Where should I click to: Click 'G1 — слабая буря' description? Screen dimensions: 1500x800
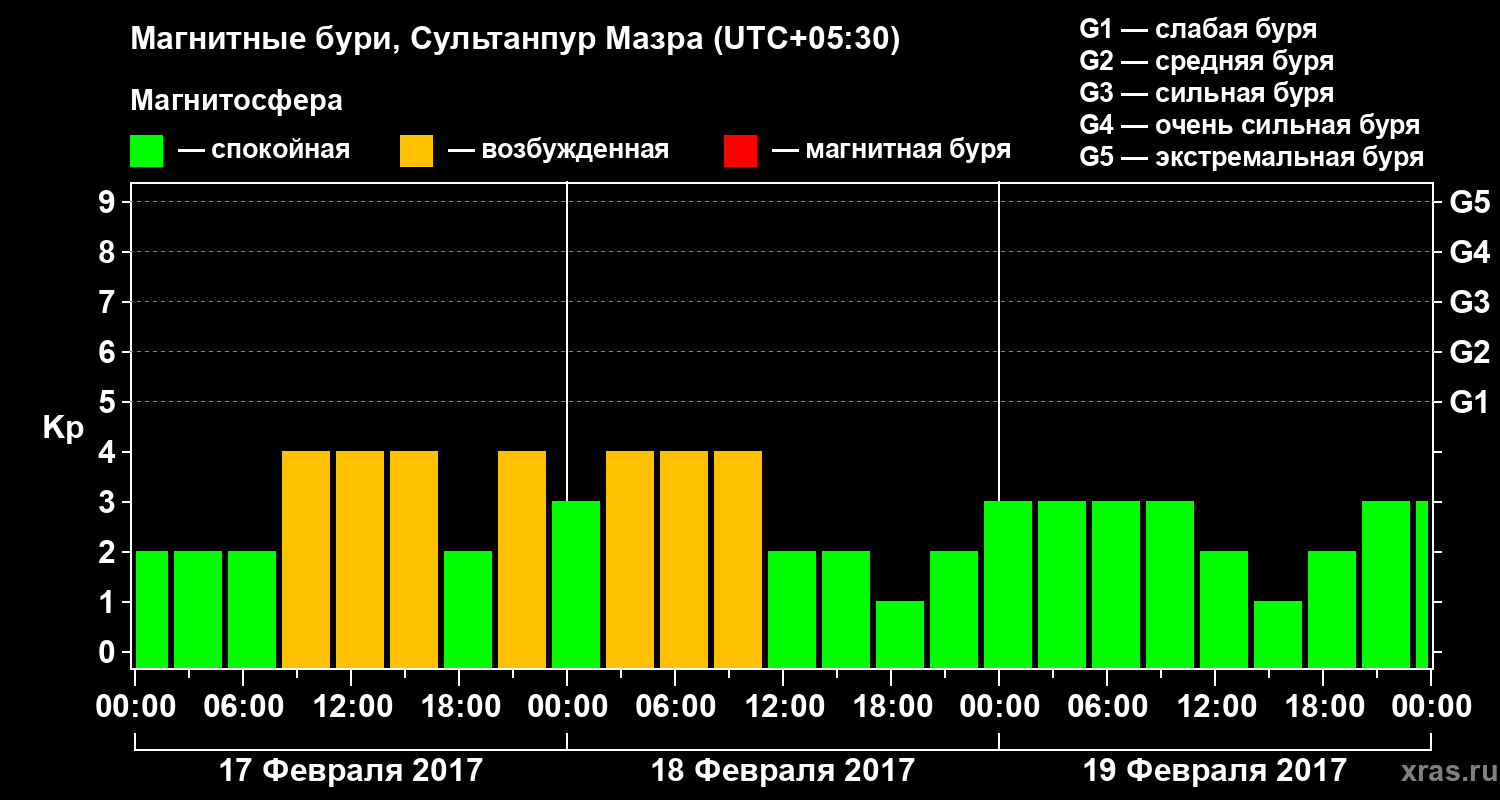[x=1198, y=29]
